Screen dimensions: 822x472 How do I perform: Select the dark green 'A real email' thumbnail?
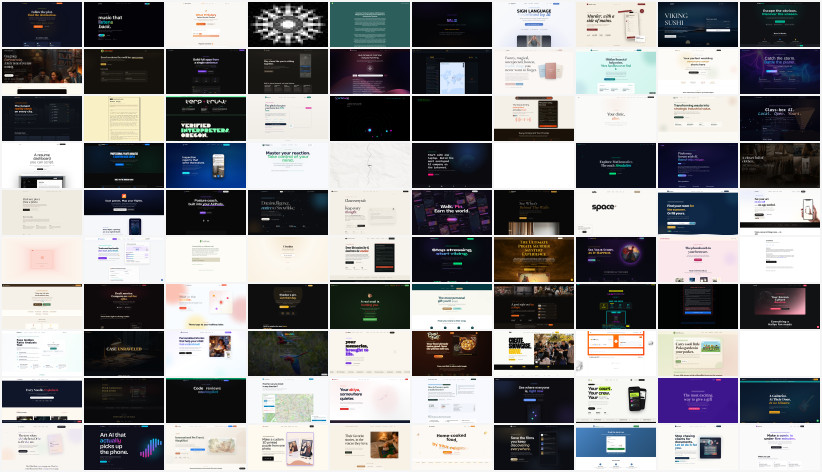tap(370, 306)
